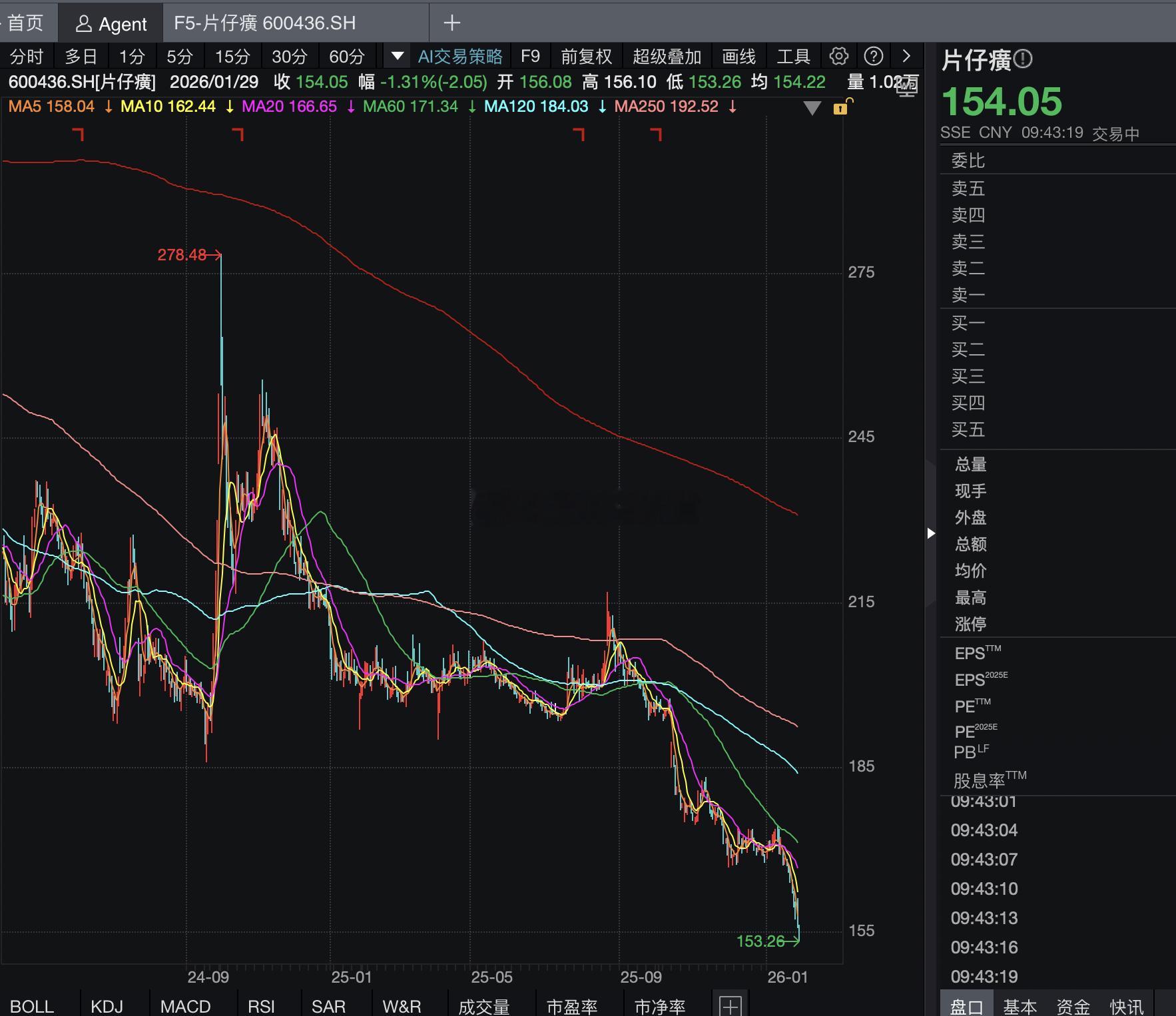Show the 成交量 volume indicator
Screen dimensions: 1176x1016
tap(484, 1006)
